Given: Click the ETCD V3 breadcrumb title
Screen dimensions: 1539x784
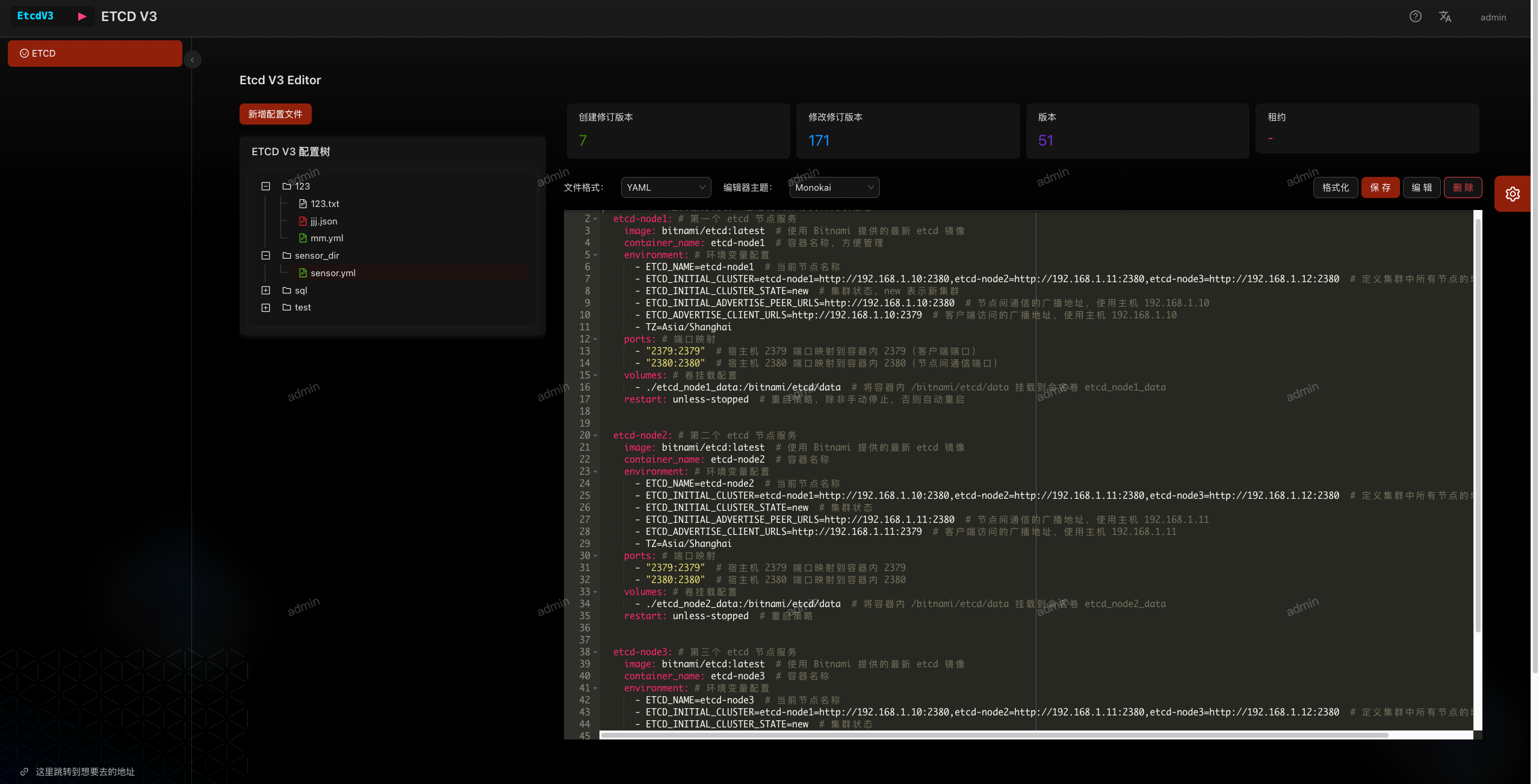Looking at the screenshot, I should [x=129, y=17].
